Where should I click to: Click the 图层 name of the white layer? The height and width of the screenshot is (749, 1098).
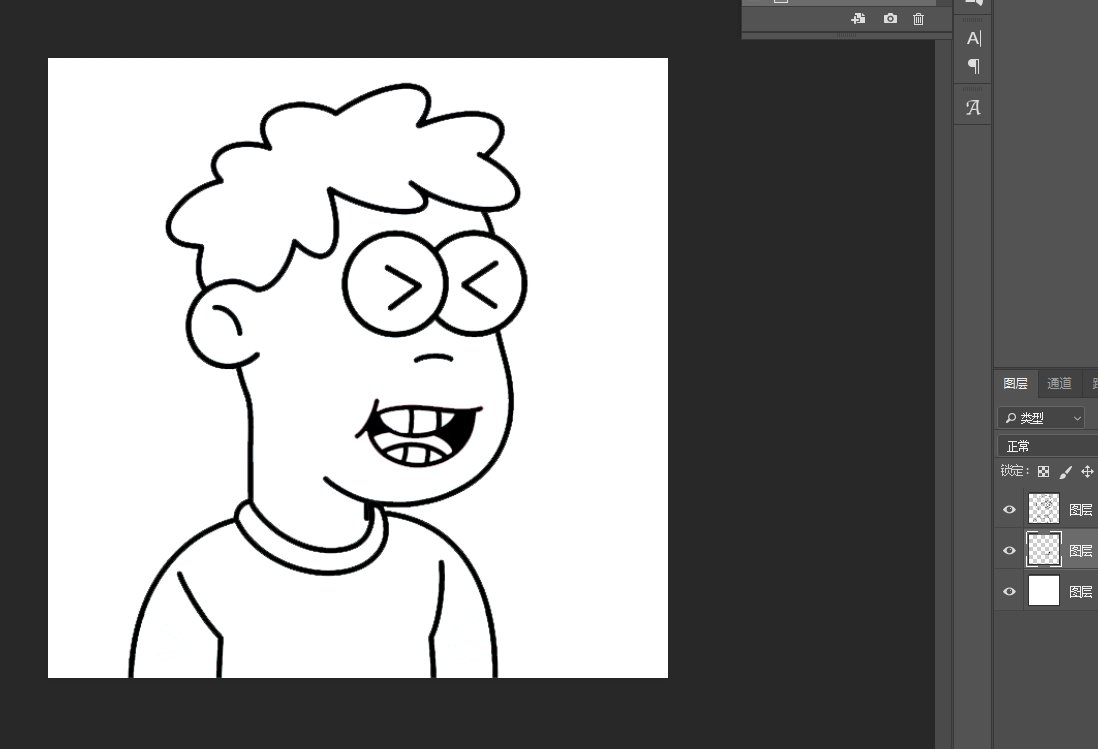tap(1081, 592)
